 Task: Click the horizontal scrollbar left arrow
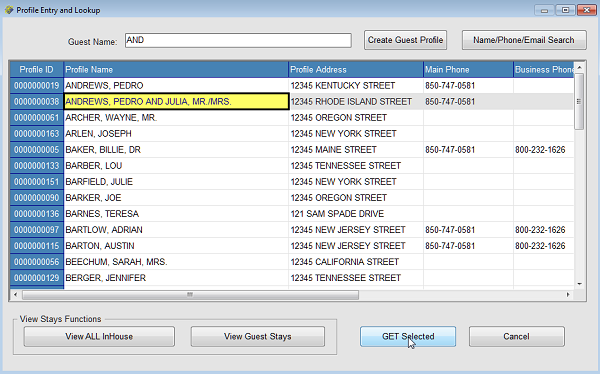pos(15,295)
